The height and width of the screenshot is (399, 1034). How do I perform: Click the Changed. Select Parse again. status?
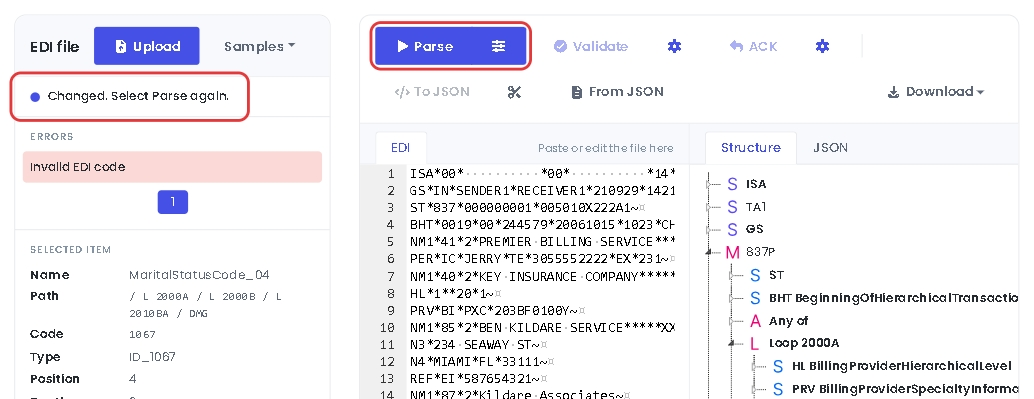pyautogui.click(x=130, y=96)
